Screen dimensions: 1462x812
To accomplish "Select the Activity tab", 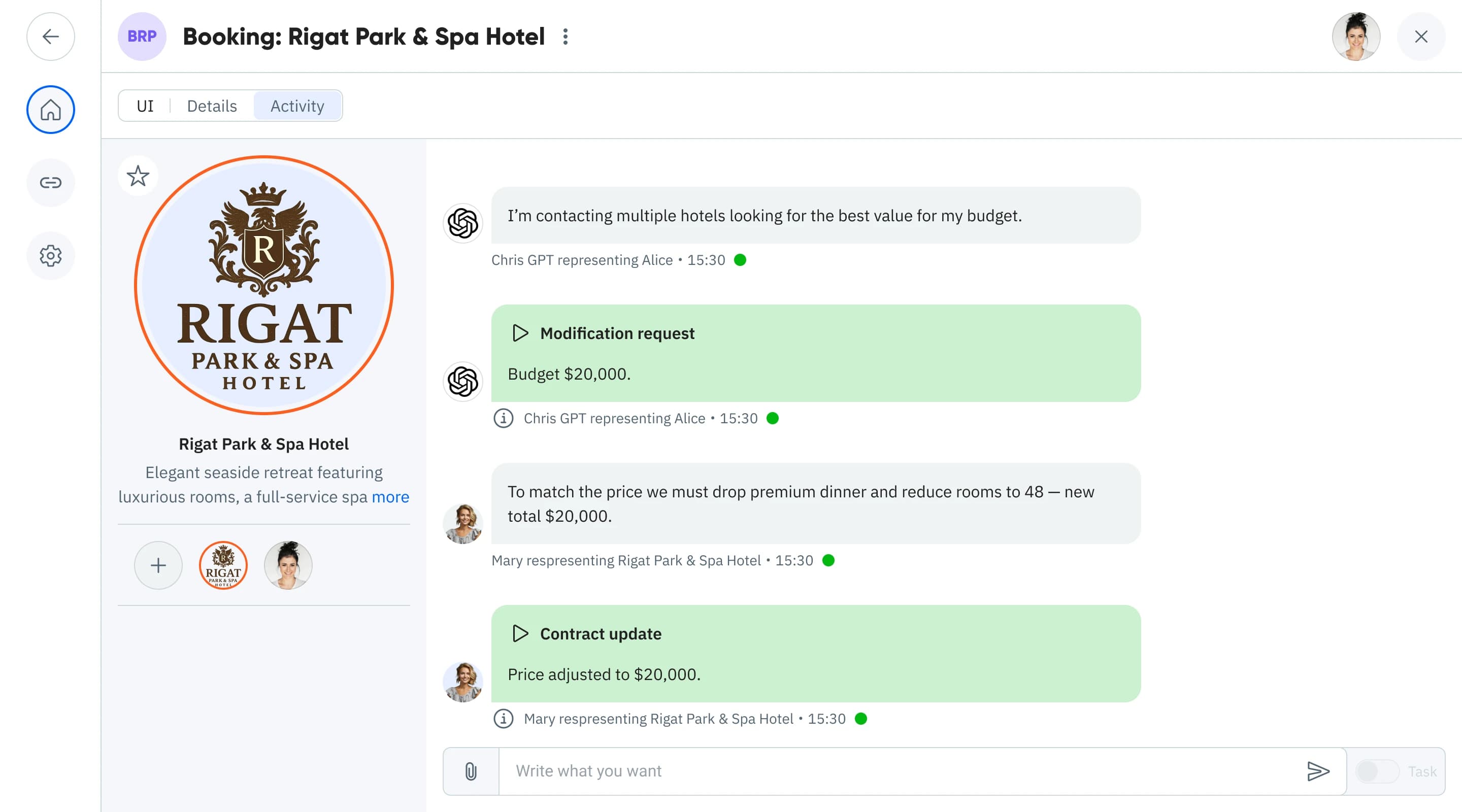I will 297,106.
